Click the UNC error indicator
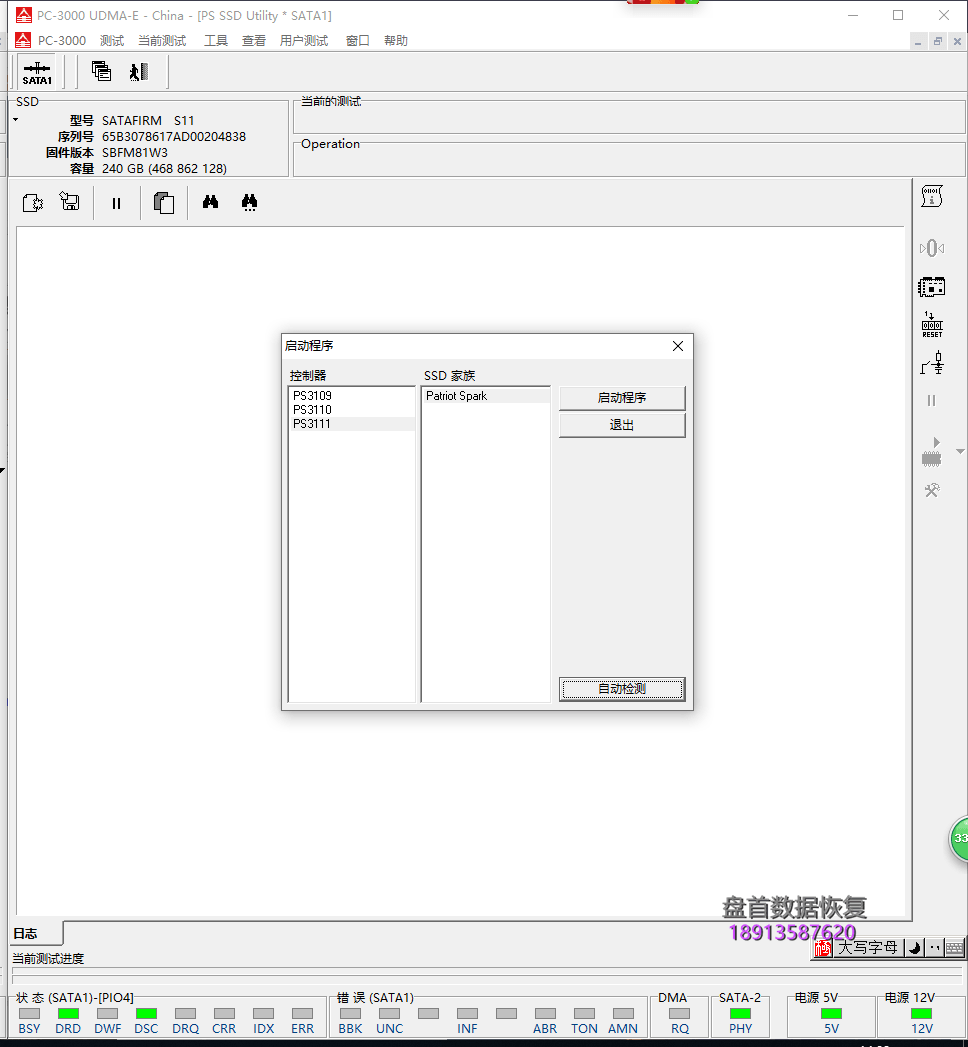The height and width of the screenshot is (1047, 968). coord(389,1014)
